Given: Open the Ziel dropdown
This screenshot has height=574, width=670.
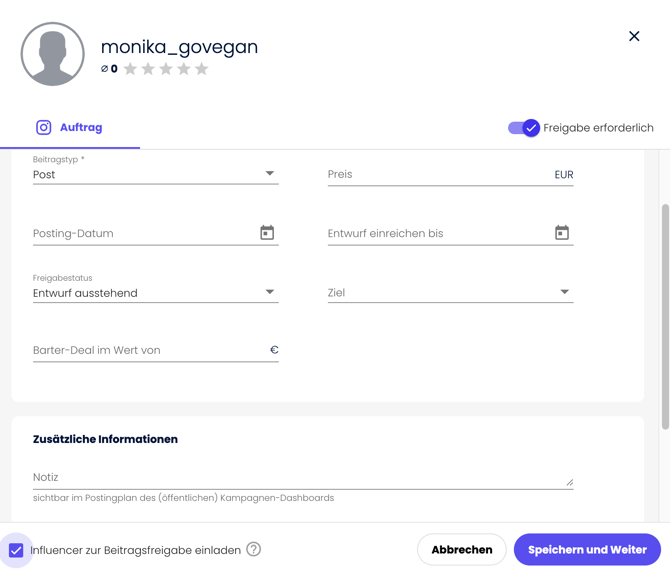Looking at the screenshot, I should tap(450, 293).
